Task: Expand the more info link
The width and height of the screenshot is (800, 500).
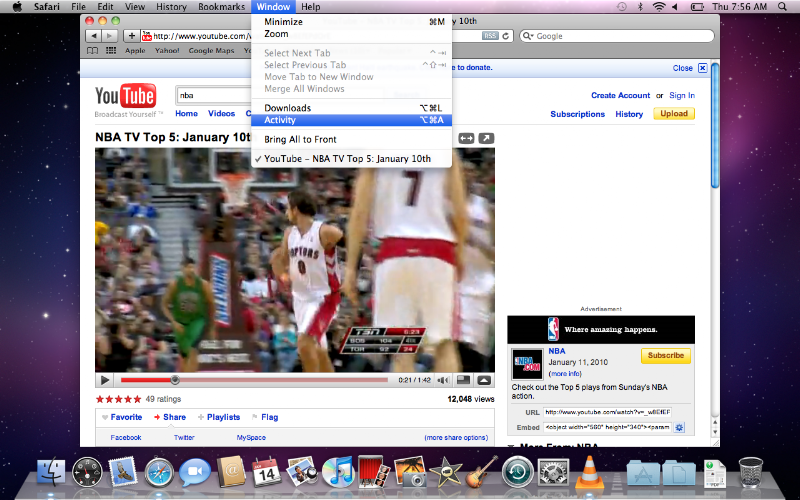Action: (x=565, y=374)
